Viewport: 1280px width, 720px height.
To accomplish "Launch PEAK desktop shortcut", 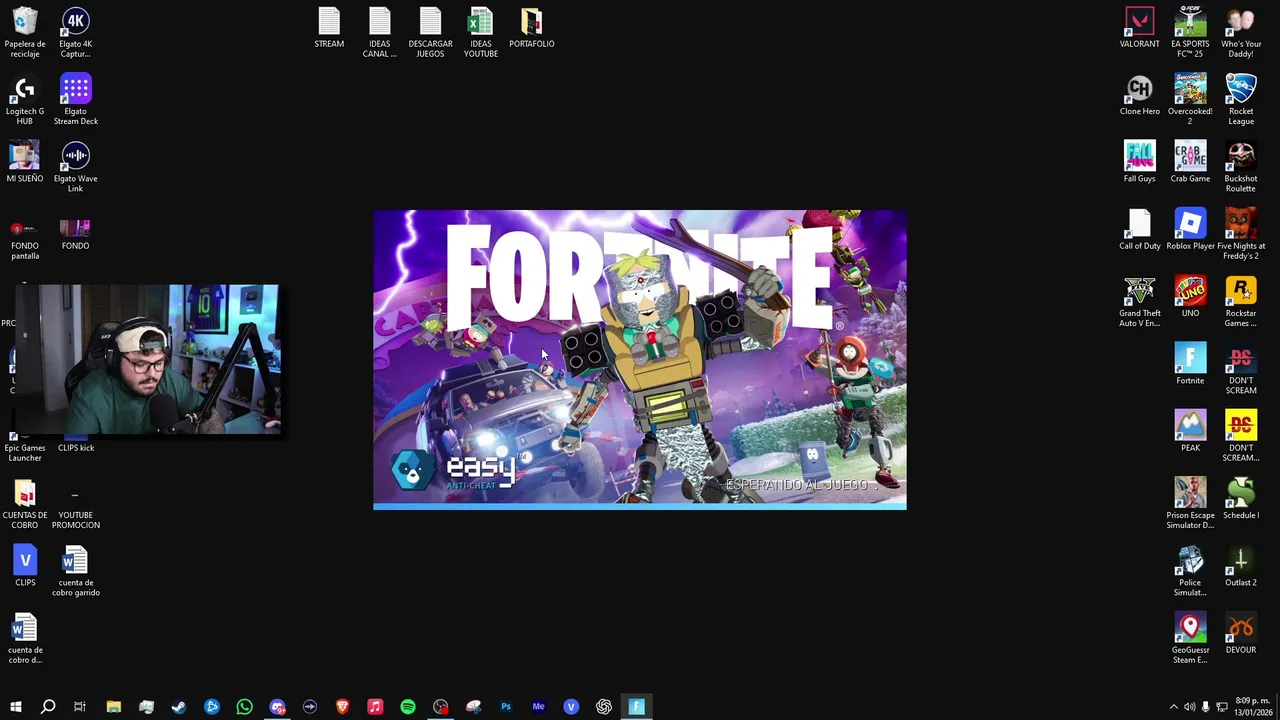I will [1190, 431].
